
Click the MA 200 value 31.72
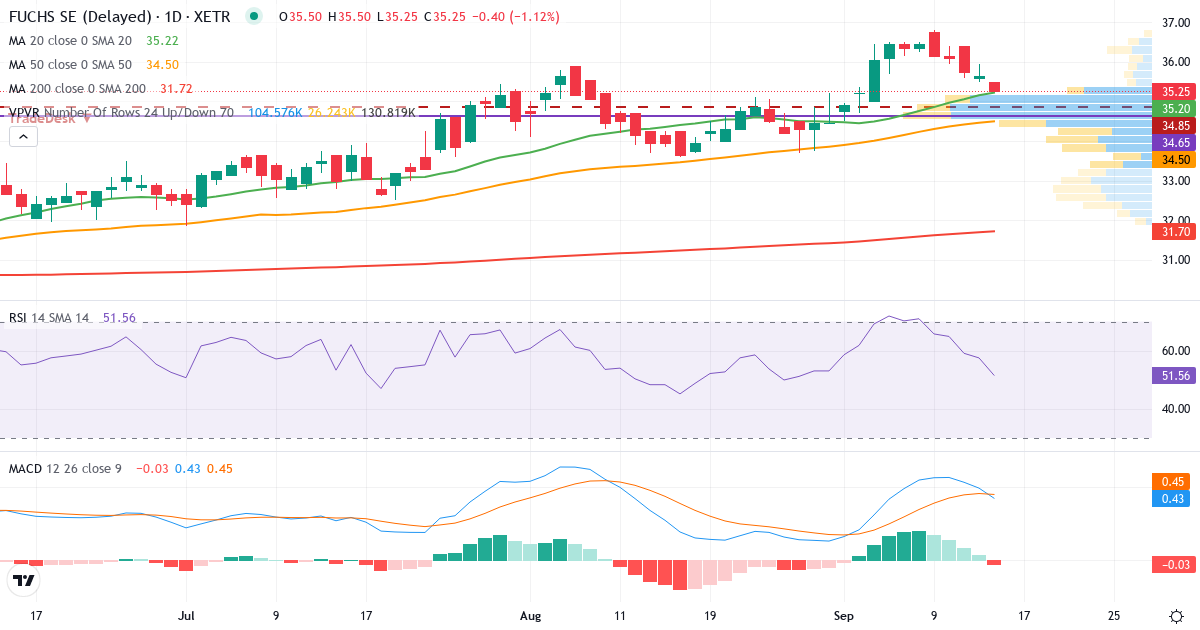175,89
